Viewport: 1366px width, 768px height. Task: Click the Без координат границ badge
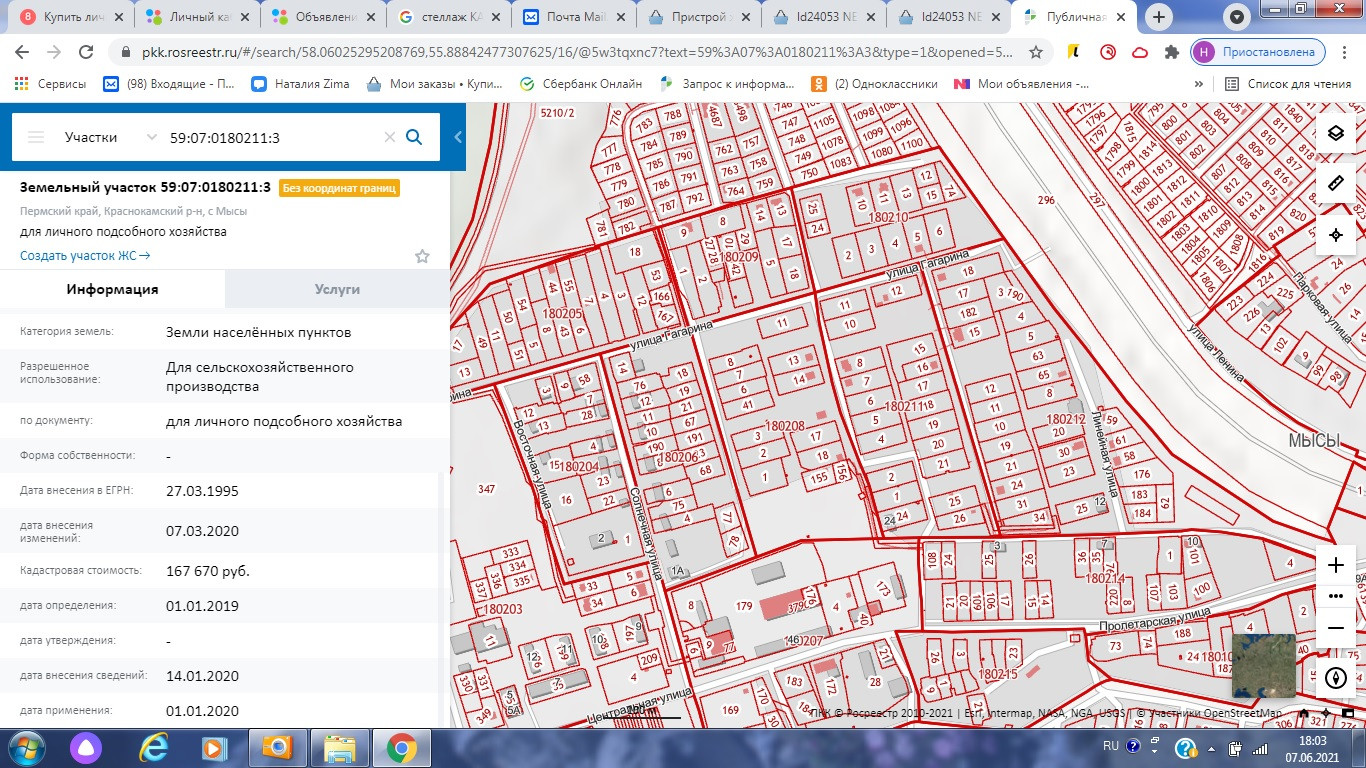click(x=339, y=188)
